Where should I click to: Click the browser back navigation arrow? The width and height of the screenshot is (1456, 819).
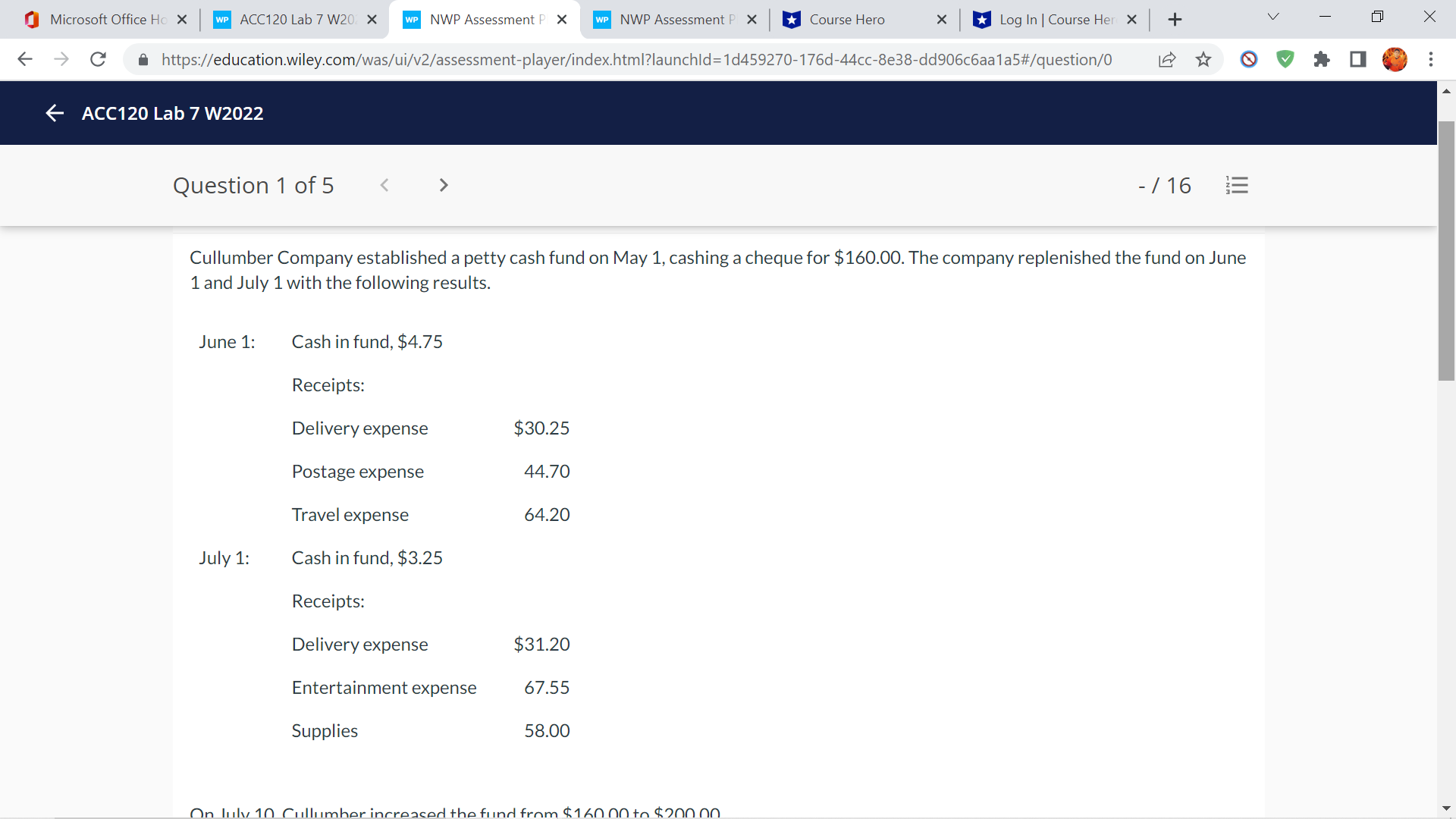25,59
